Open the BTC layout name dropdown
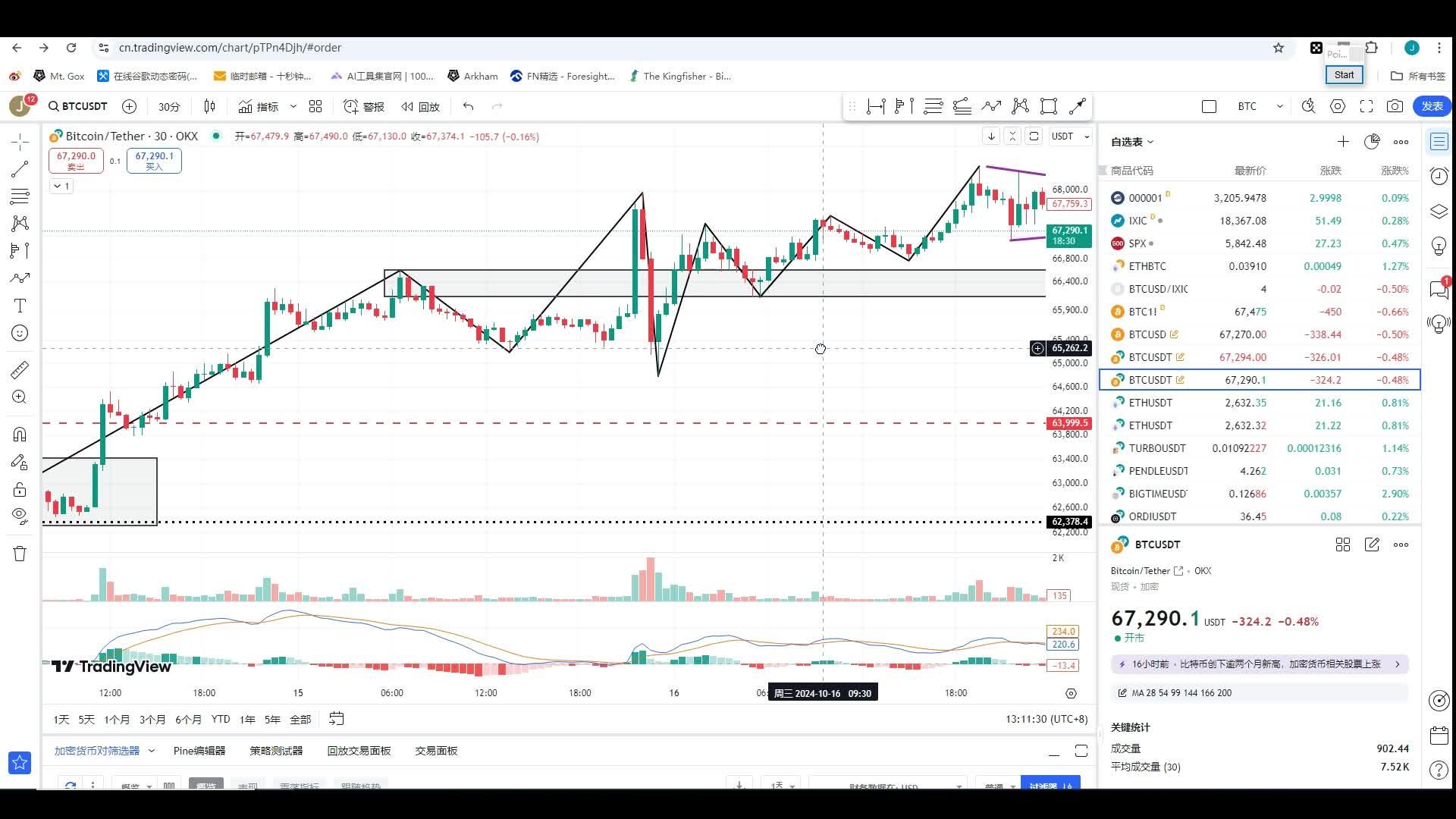The height and width of the screenshot is (819, 1456). click(1260, 106)
